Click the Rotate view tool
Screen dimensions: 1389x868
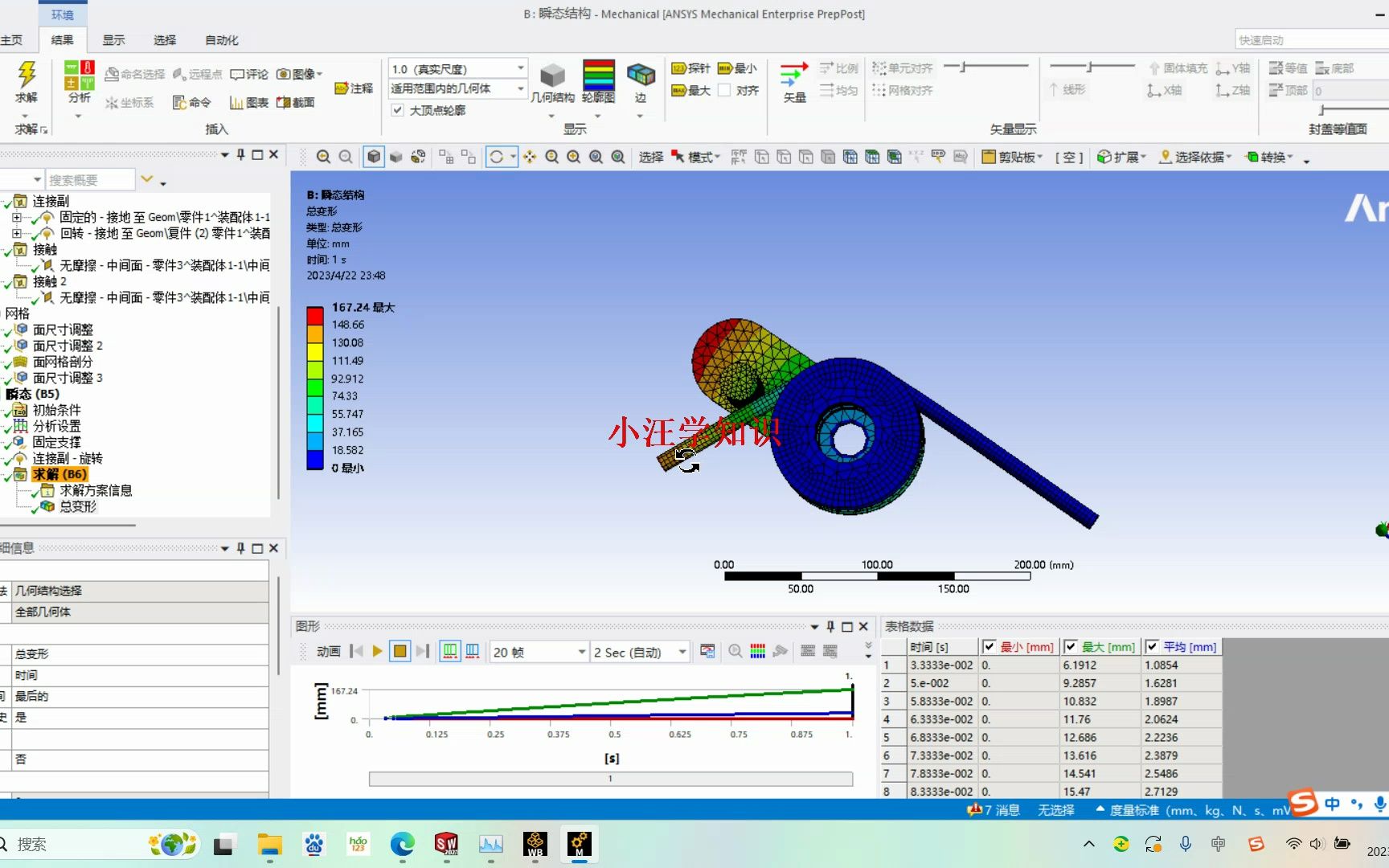click(x=497, y=157)
